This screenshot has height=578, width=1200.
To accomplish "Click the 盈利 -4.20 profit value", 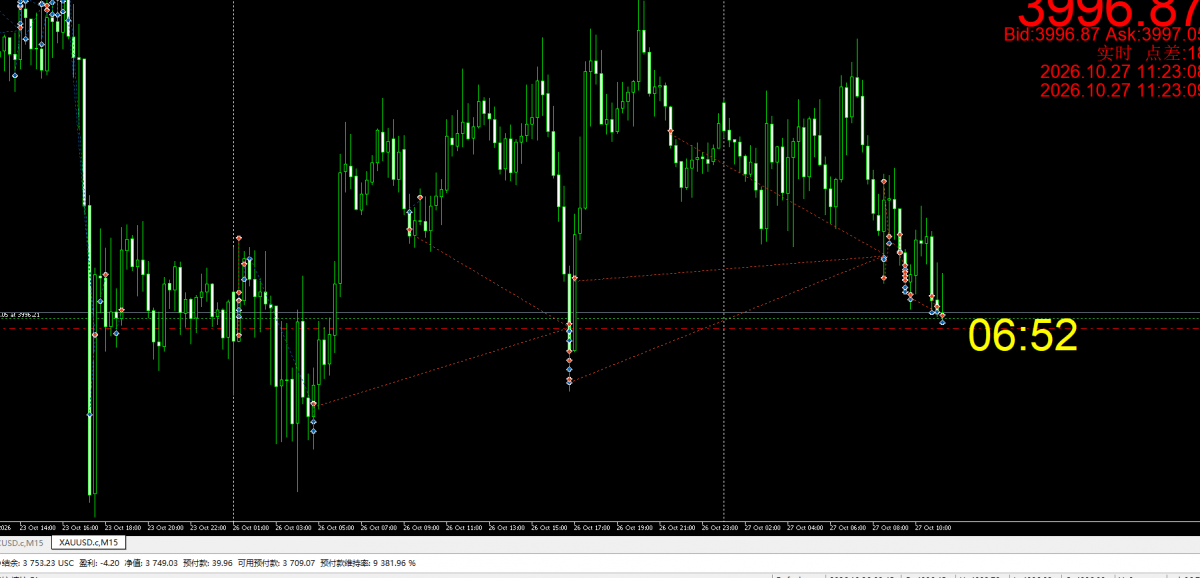I will [98, 563].
